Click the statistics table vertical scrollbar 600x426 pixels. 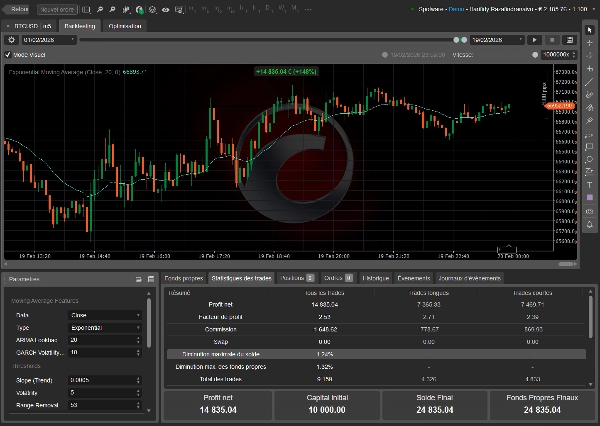pos(590,318)
